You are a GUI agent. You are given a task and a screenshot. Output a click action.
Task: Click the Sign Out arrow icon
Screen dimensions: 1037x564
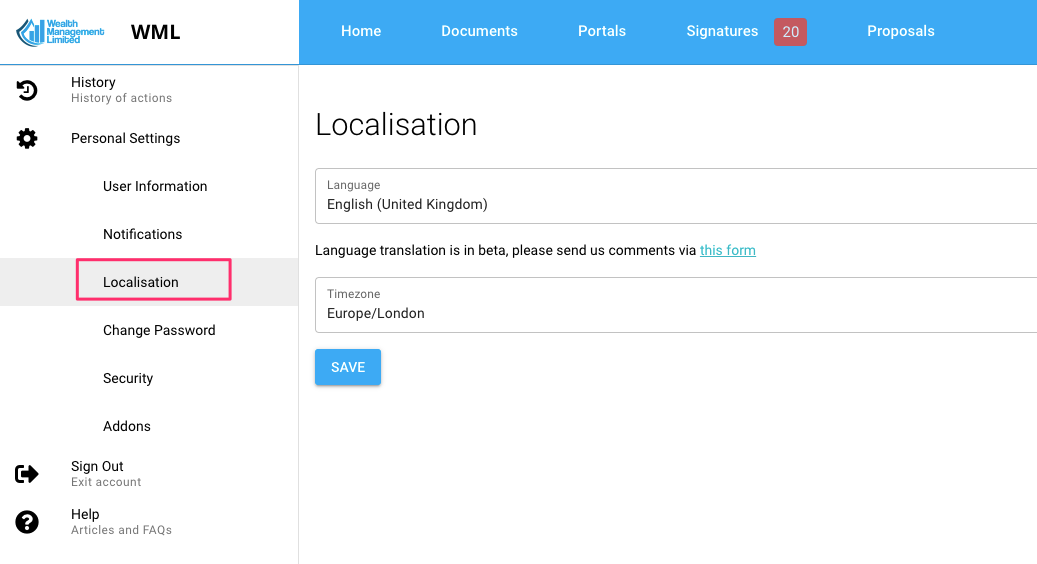[27, 474]
